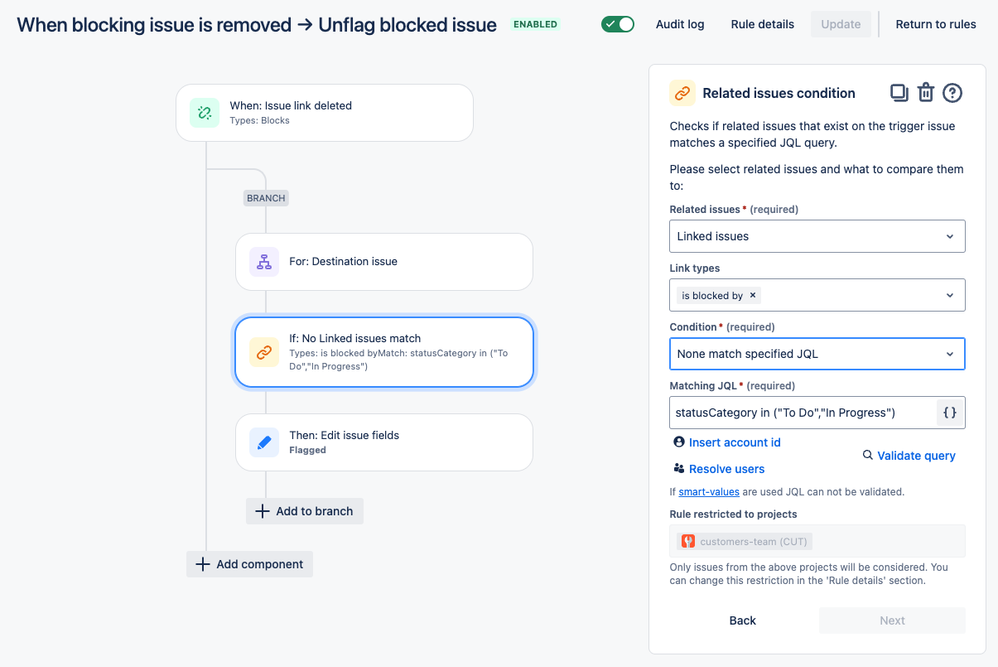The width and height of the screenshot is (998, 667).
Task: Open the Link types dropdown
Action: tap(817, 295)
